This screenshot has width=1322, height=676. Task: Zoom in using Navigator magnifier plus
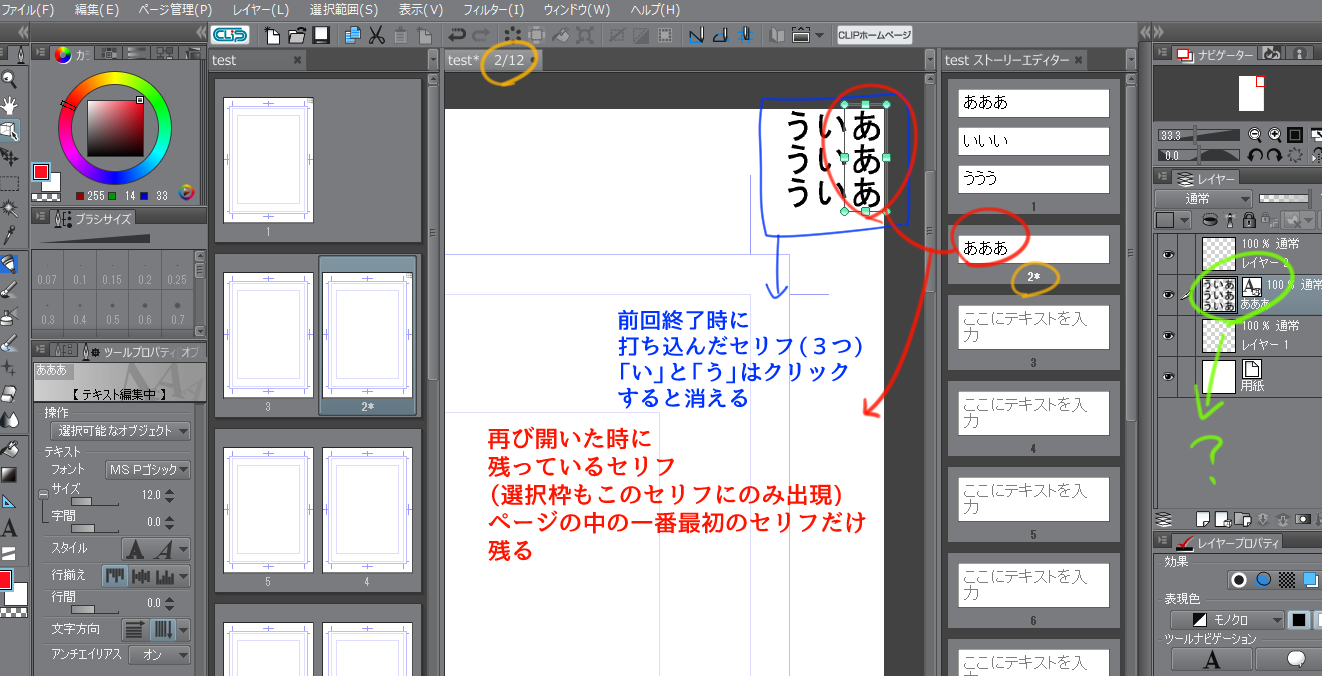click(x=1275, y=135)
